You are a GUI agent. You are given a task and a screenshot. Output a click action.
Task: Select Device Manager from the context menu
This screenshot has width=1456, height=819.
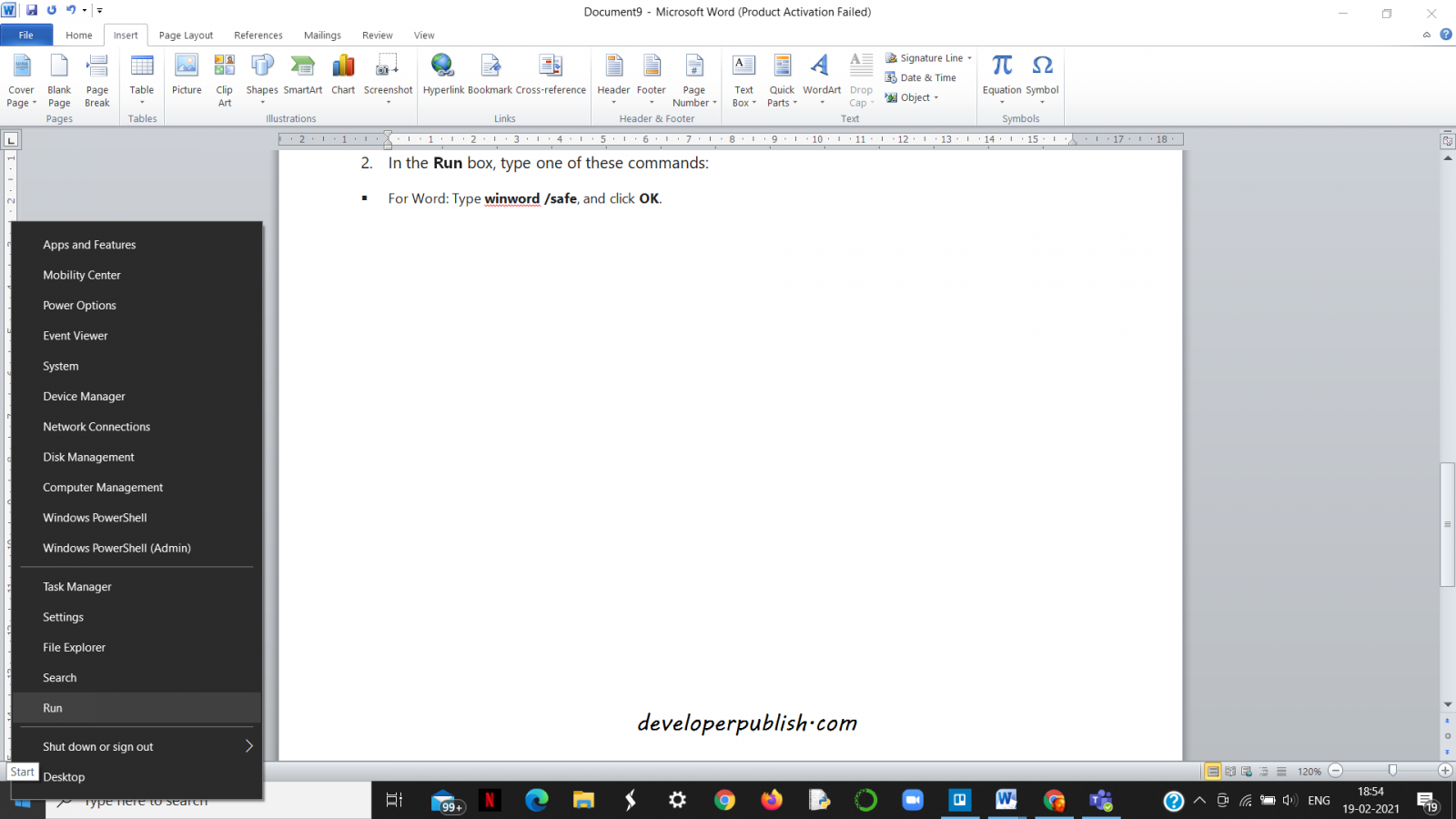click(84, 396)
